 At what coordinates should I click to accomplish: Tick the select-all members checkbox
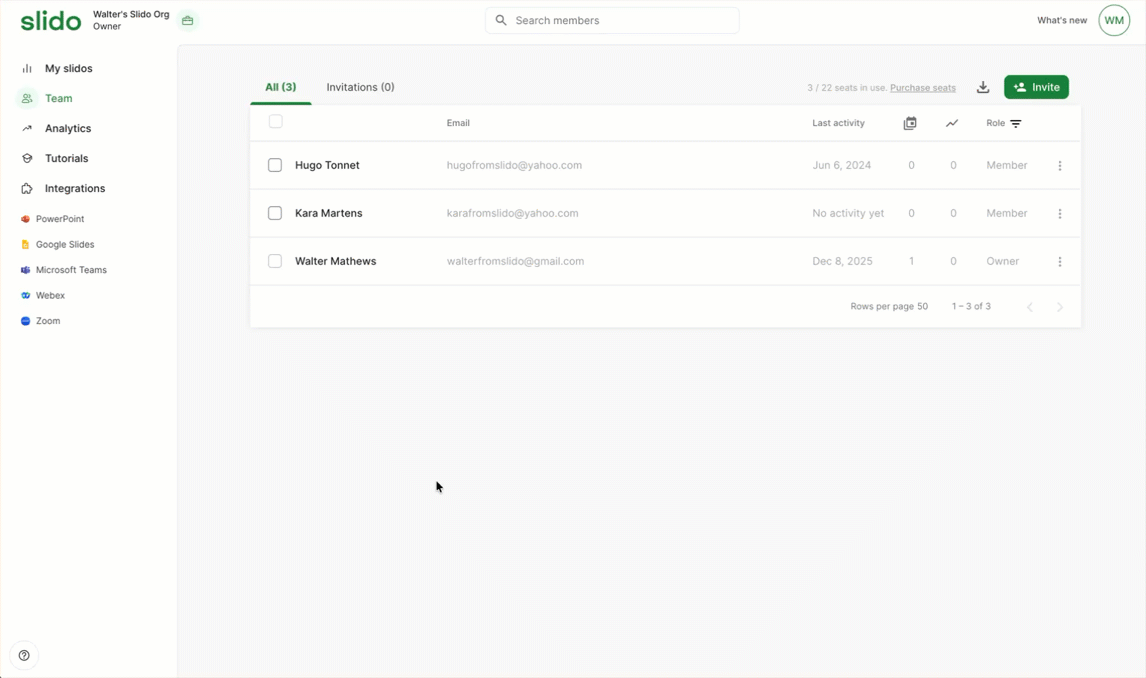(x=276, y=122)
